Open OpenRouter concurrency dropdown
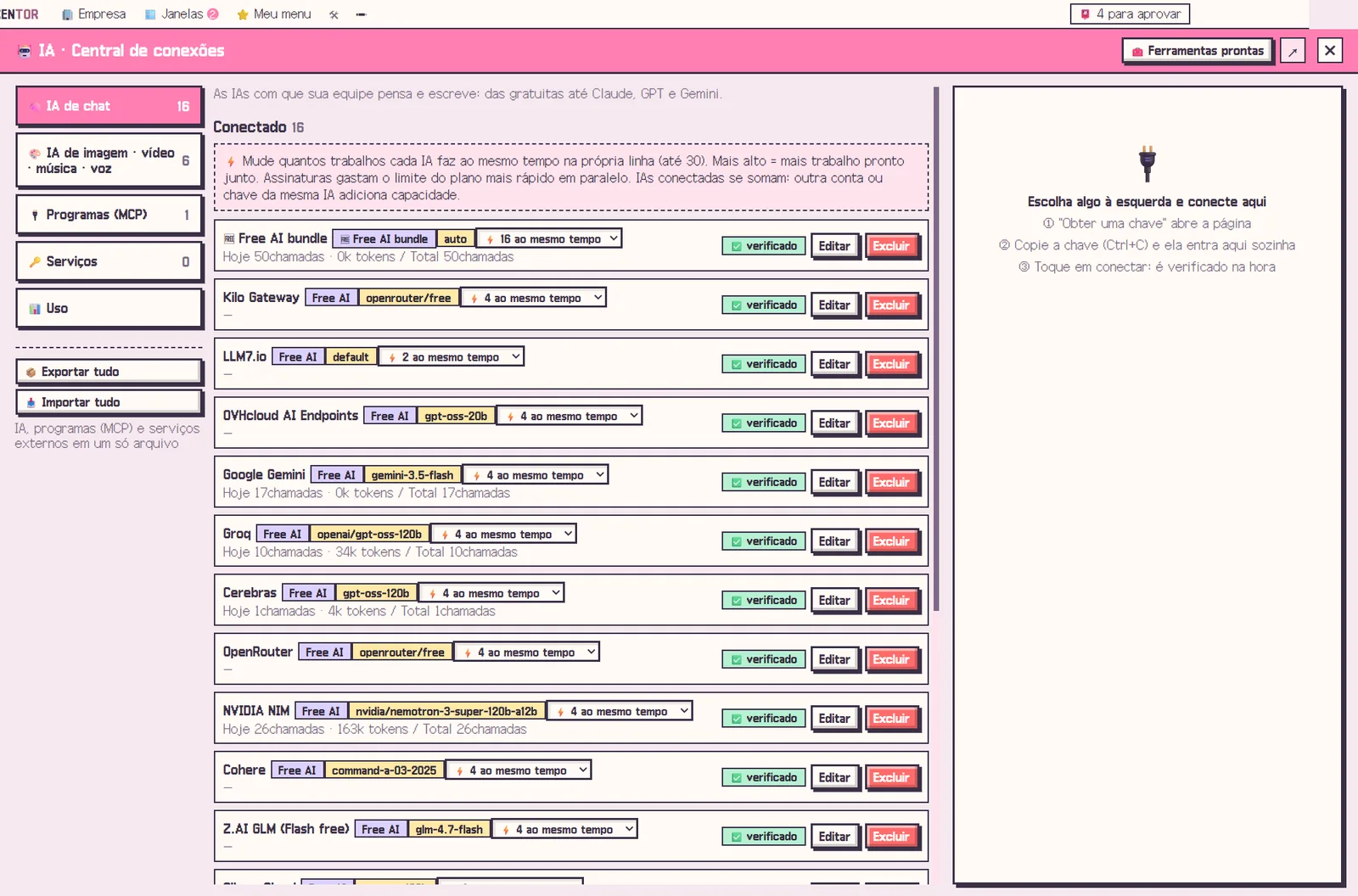This screenshot has height=896, width=1358. coord(527,652)
